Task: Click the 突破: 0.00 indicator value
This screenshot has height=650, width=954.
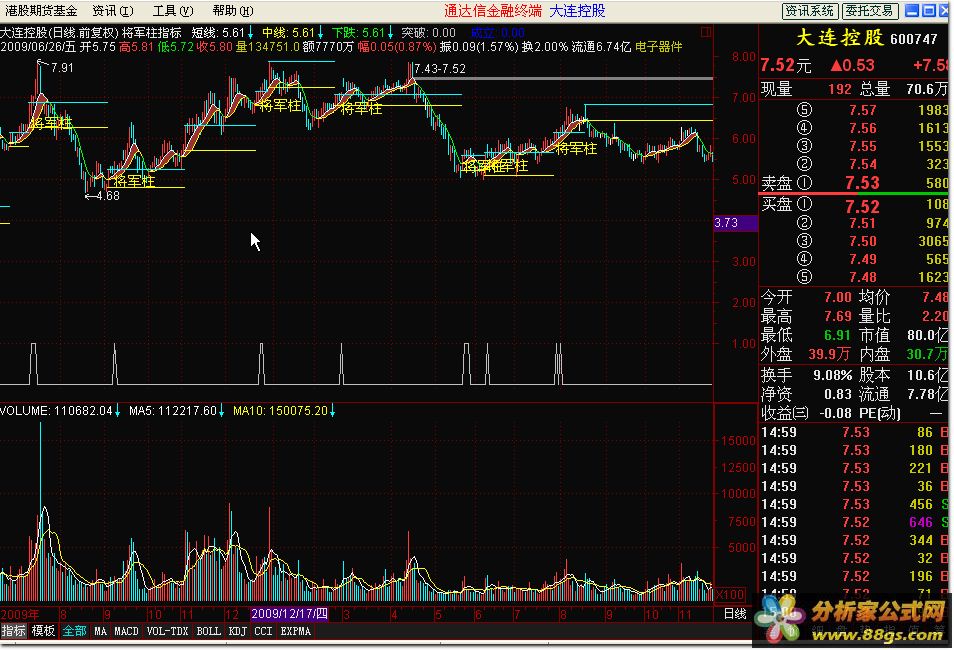Action: point(428,33)
